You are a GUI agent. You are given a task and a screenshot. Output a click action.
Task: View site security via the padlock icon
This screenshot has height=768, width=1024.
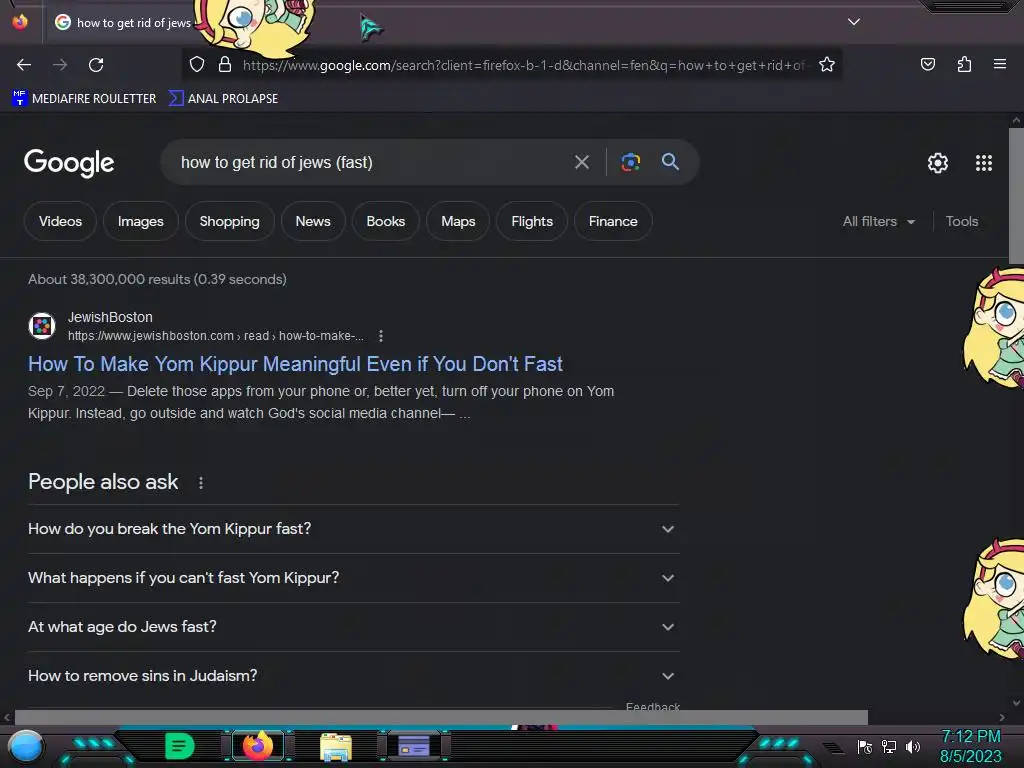tap(225, 65)
